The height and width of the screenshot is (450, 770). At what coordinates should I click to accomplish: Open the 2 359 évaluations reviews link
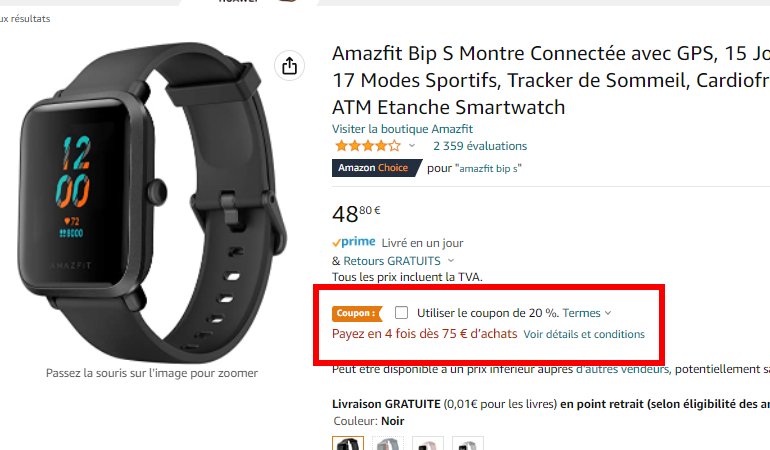tap(480, 146)
